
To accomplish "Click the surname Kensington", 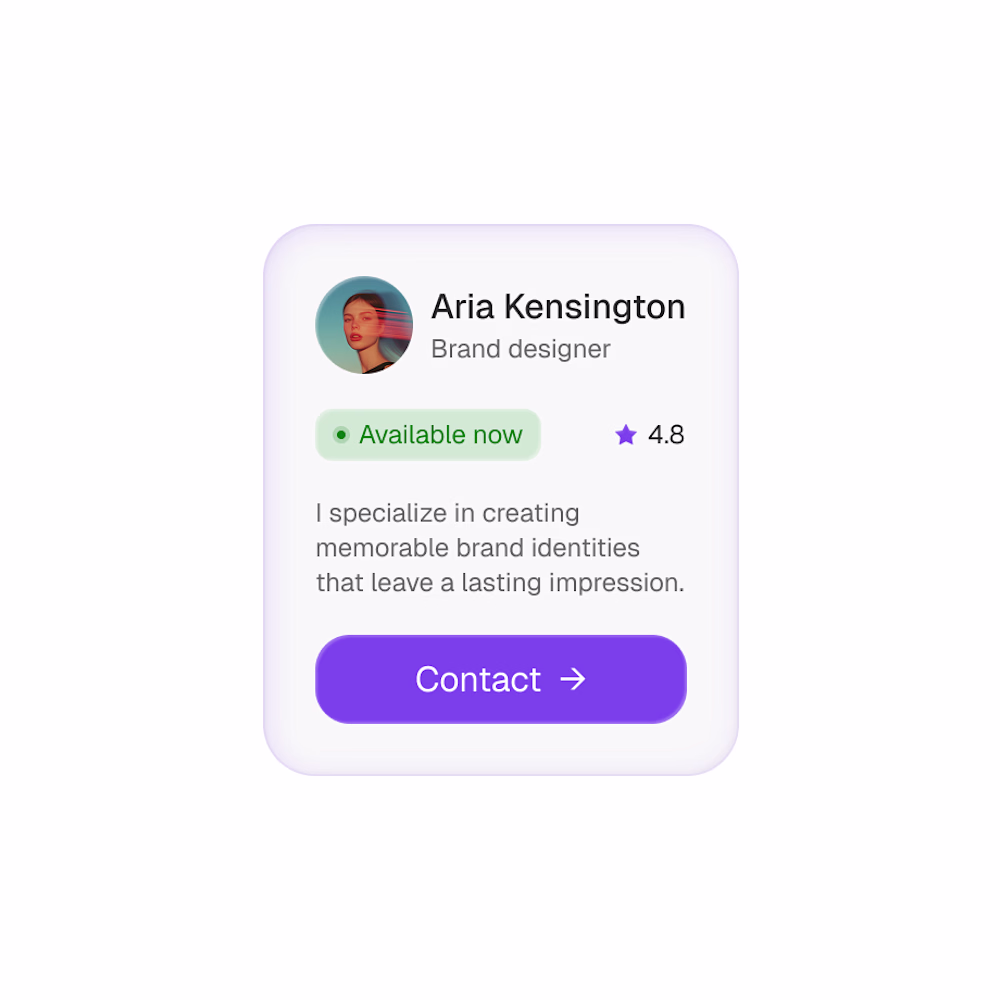I will (x=595, y=308).
